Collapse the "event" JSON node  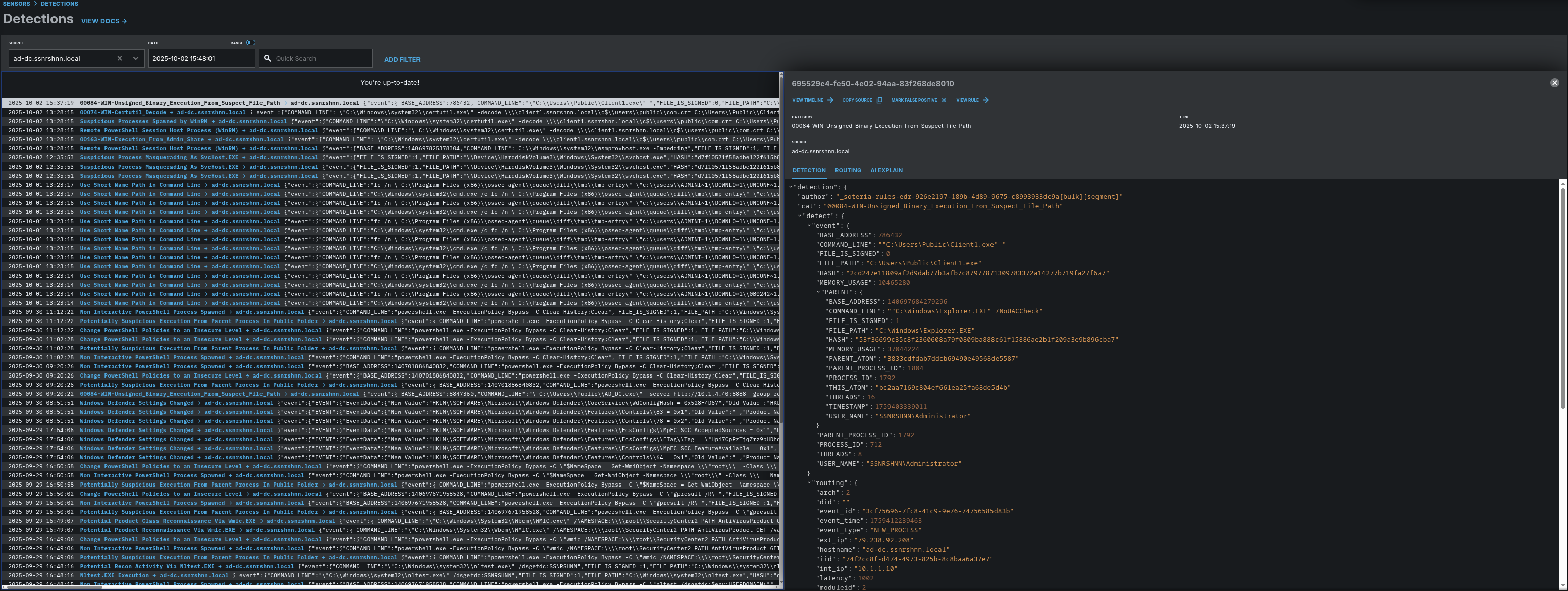tap(810, 225)
